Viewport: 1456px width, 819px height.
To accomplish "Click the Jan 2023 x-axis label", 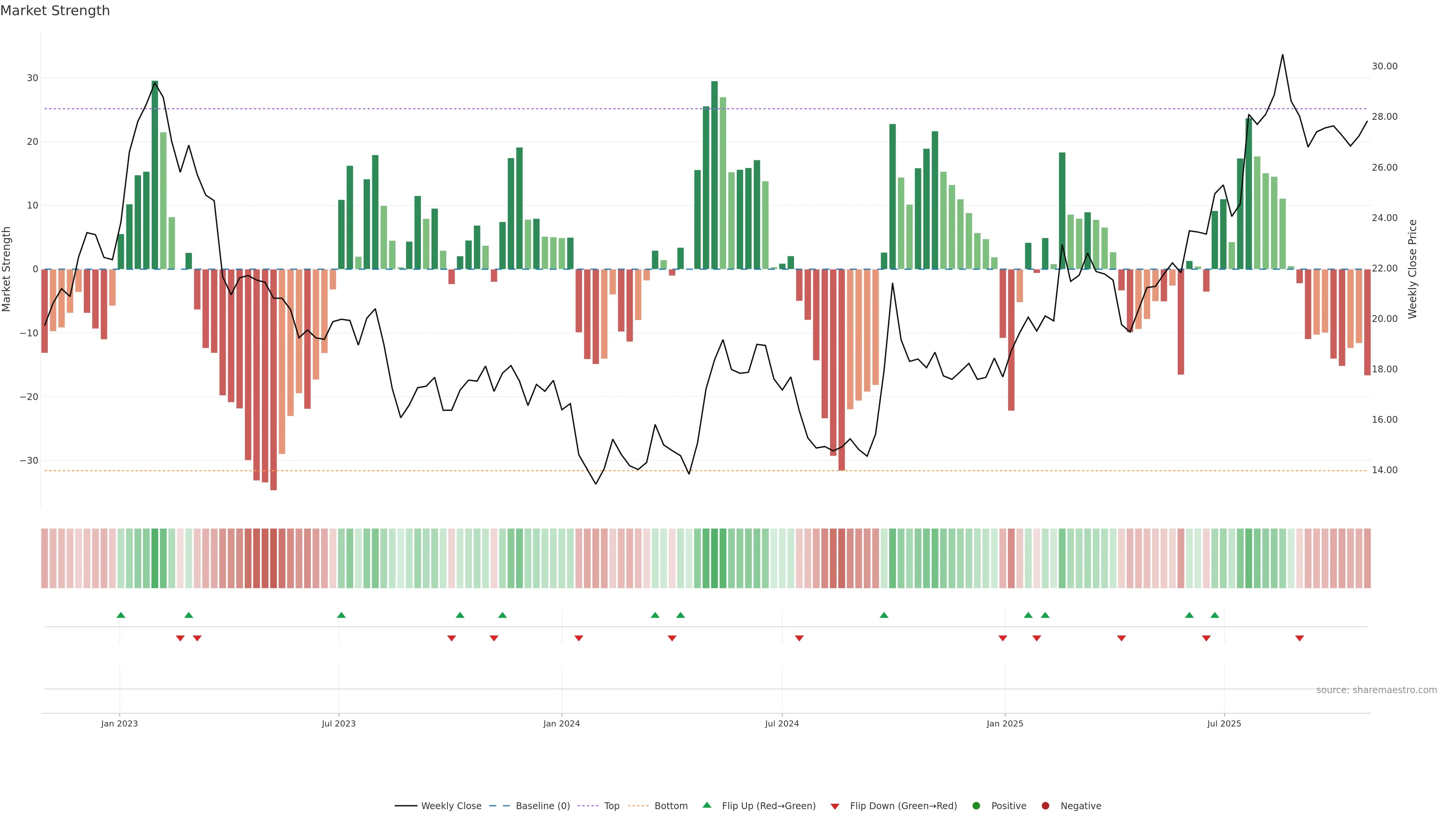I will click(x=119, y=723).
